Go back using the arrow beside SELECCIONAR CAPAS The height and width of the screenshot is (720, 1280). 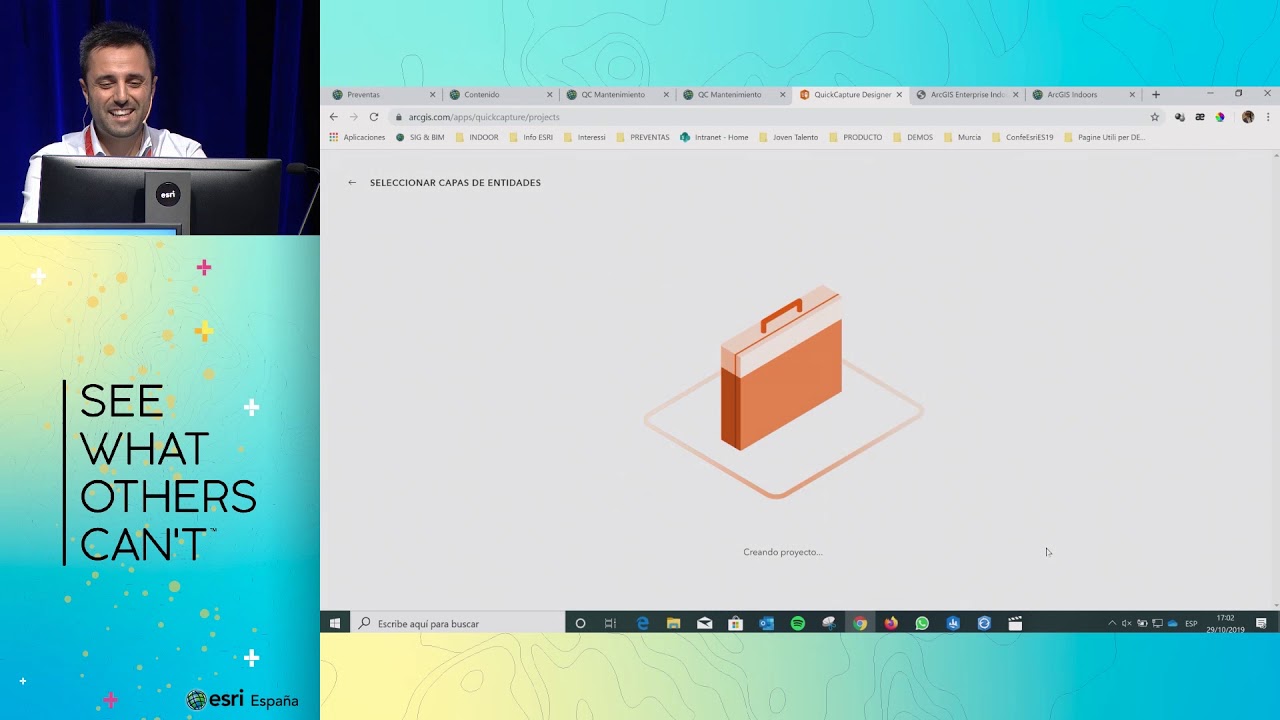(x=352, y=183)
